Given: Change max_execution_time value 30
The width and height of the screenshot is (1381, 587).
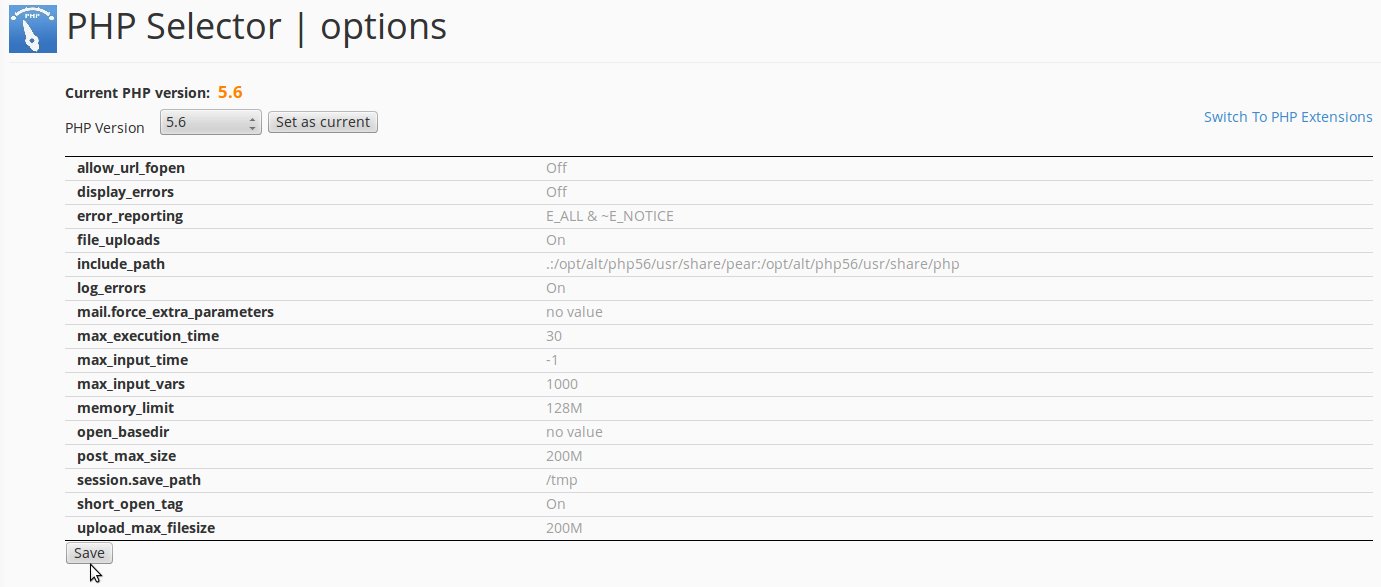Looking at the screenshot, I should click(x=554, y=336).
